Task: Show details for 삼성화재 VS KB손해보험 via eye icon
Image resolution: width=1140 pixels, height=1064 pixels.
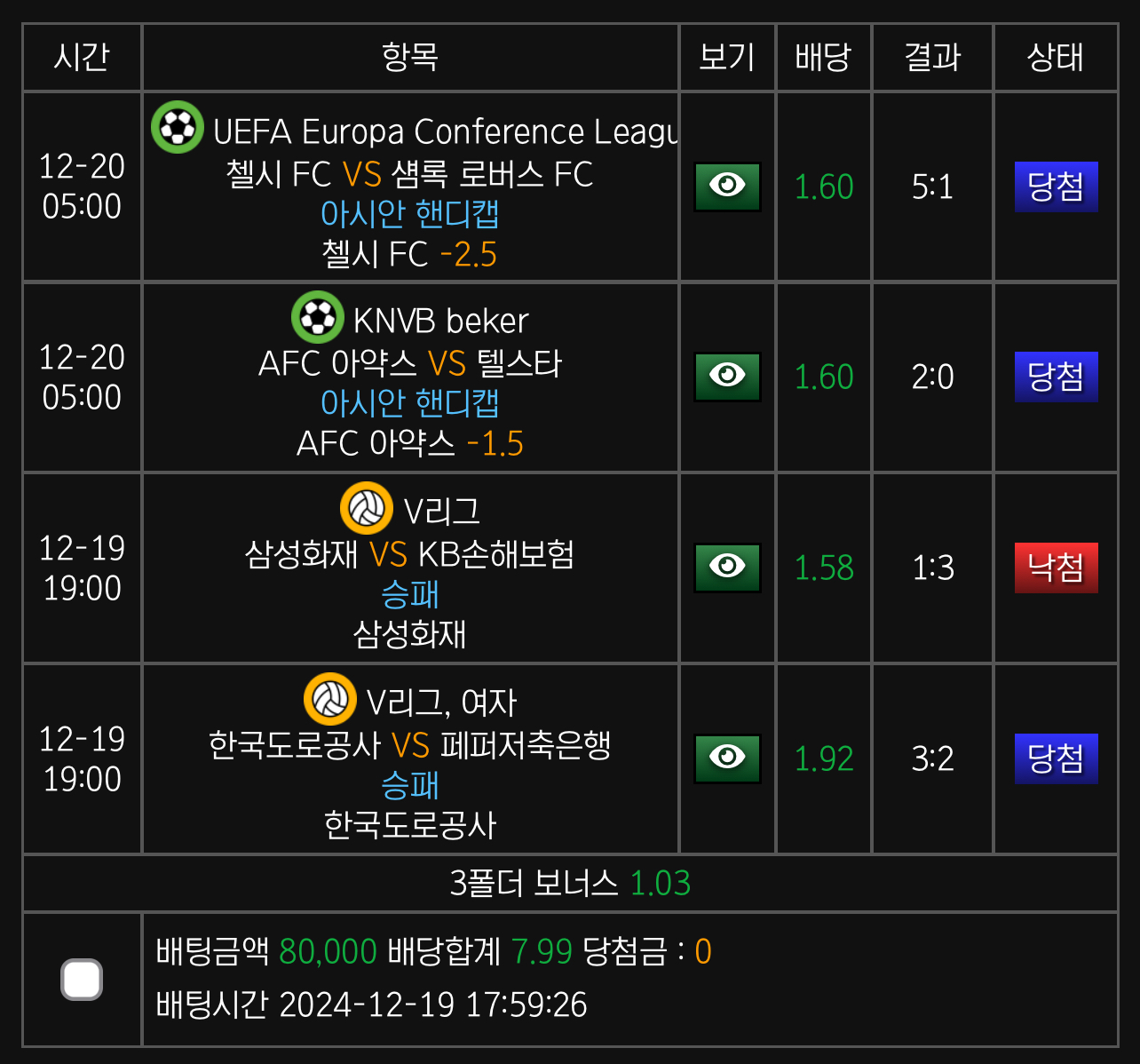Action: pyautogui.click(x=727, y=568)
